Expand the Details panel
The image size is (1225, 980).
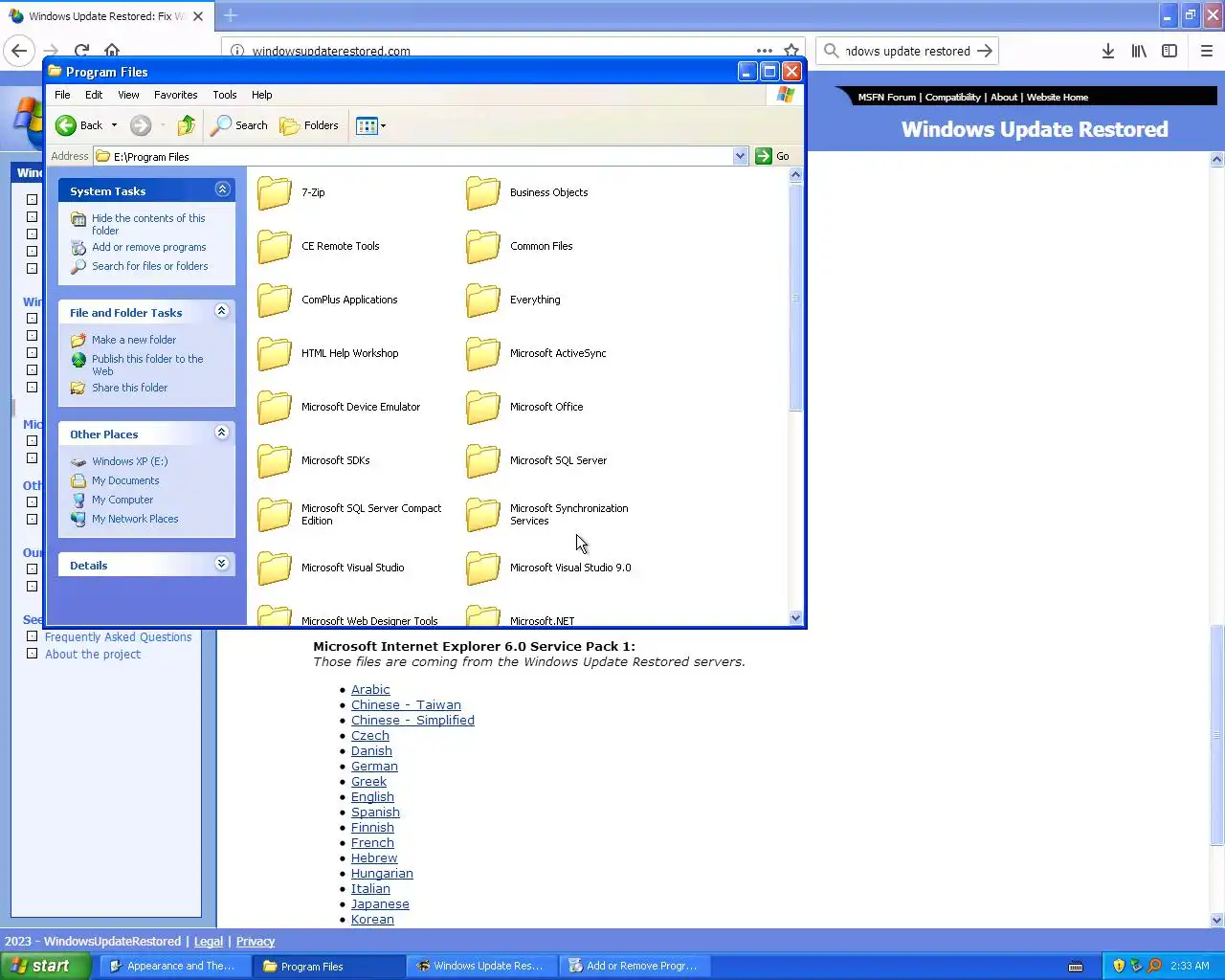(x=222, y=564)
